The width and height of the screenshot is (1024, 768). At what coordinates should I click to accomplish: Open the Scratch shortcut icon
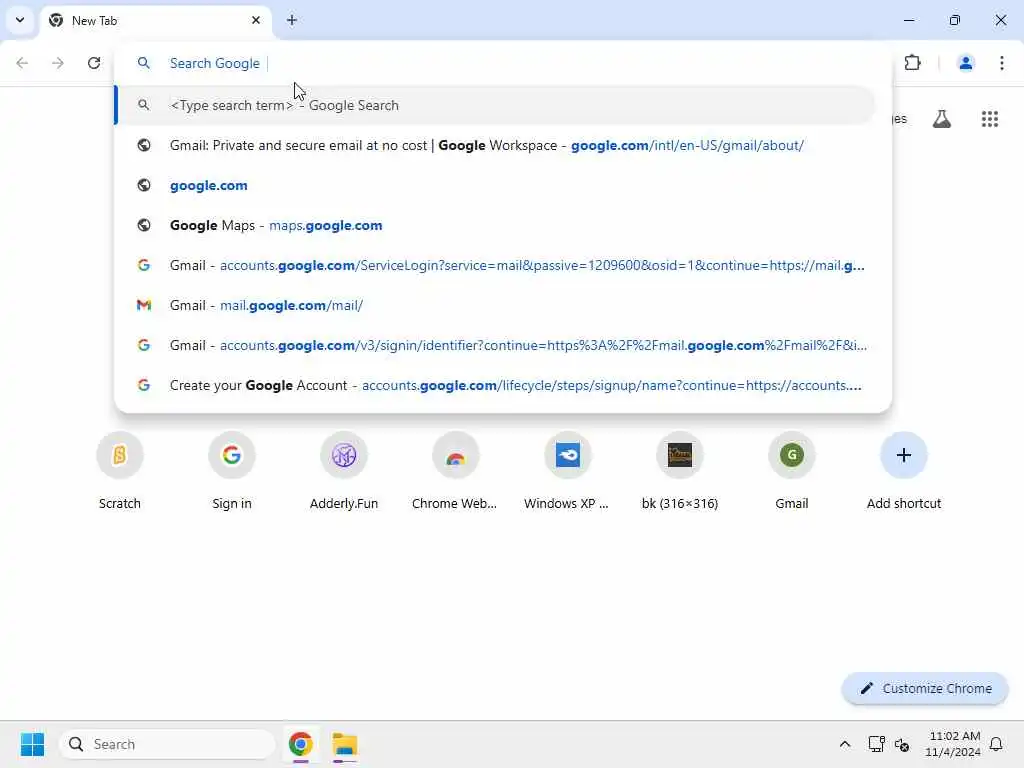click(120, 455)
